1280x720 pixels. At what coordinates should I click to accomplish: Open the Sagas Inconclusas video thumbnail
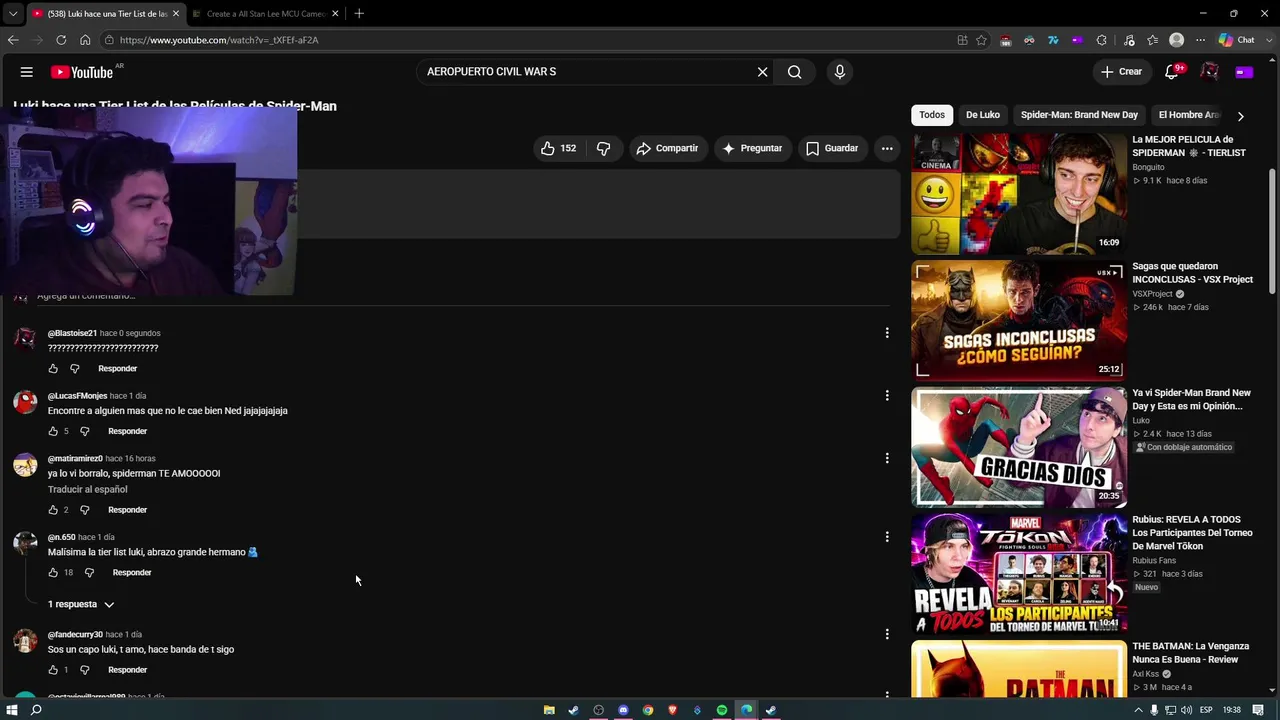pyautogui.click(x=1018, y=320)
